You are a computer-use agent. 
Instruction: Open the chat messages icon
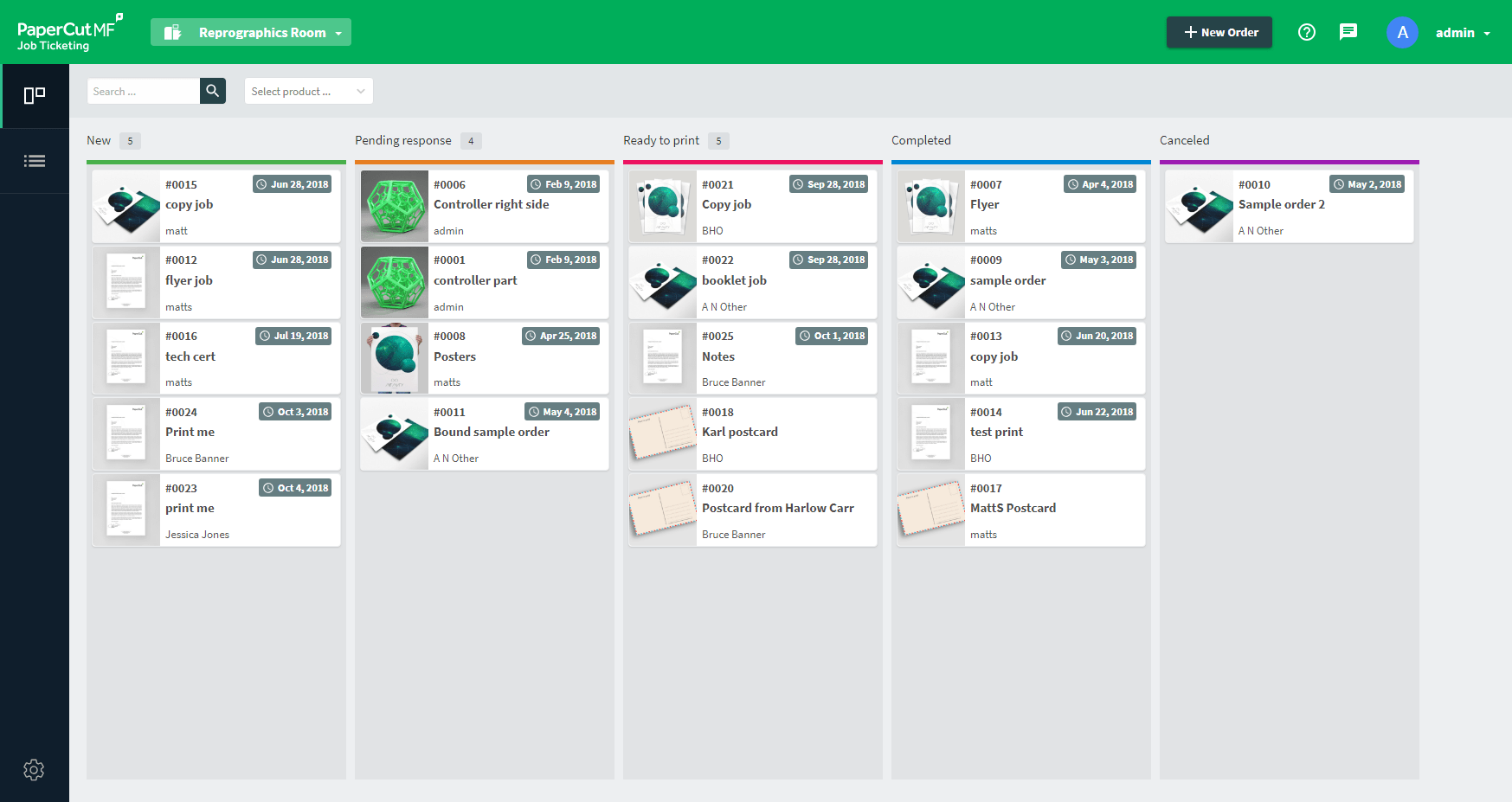tap(1348, 32)
